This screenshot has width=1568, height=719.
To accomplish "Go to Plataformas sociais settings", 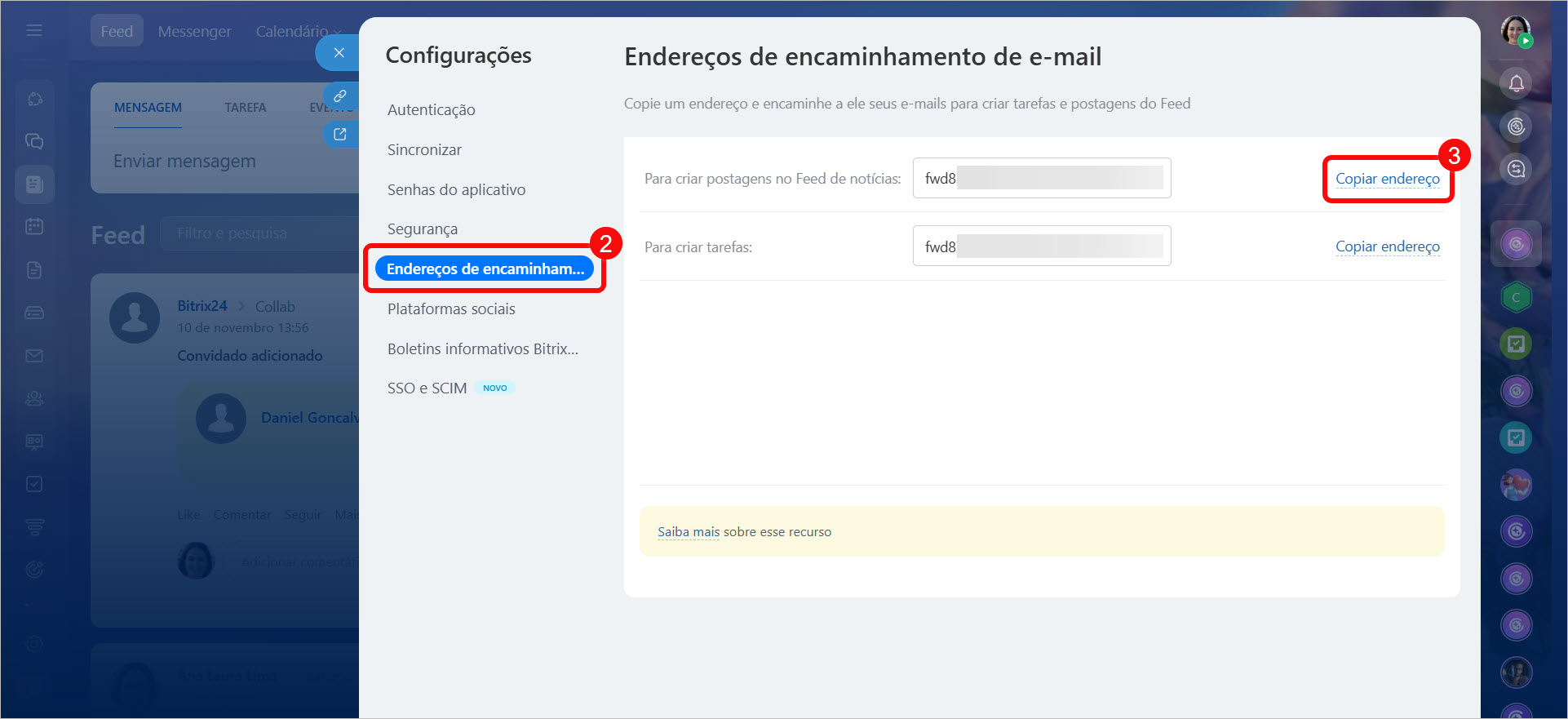I will click(451, 309).
